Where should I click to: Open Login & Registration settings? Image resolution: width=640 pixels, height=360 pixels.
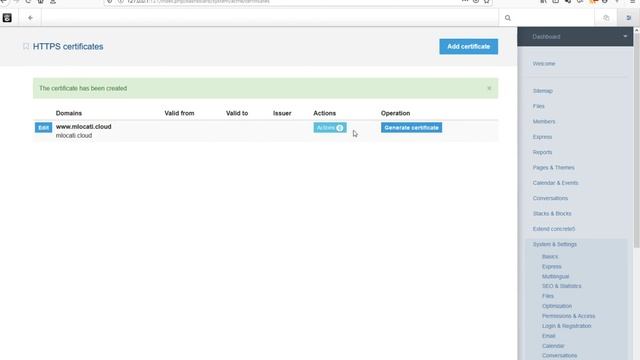[566, 326]
